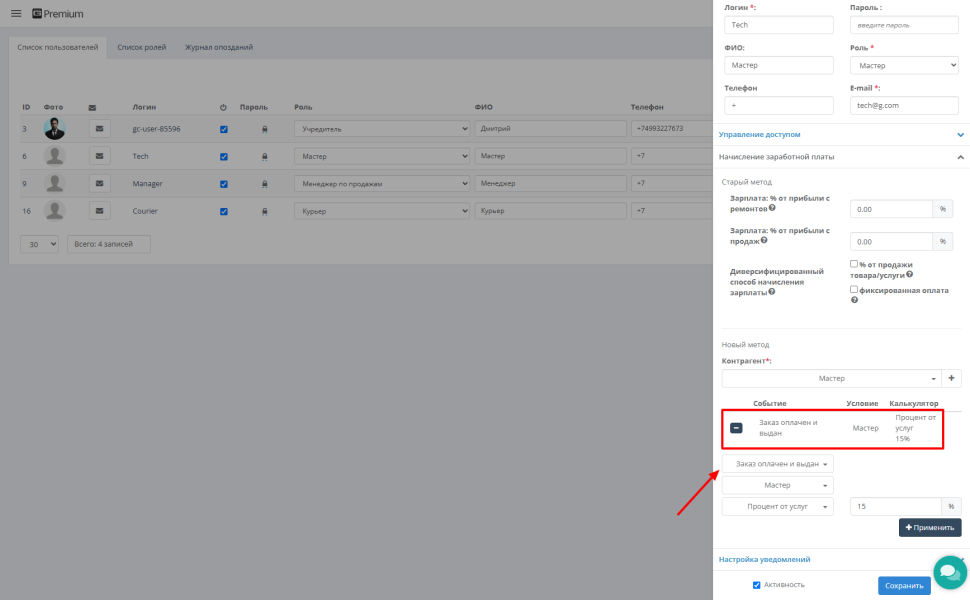Remove the 'Заказ оплачен и выдан' rule with minus button

736,428
